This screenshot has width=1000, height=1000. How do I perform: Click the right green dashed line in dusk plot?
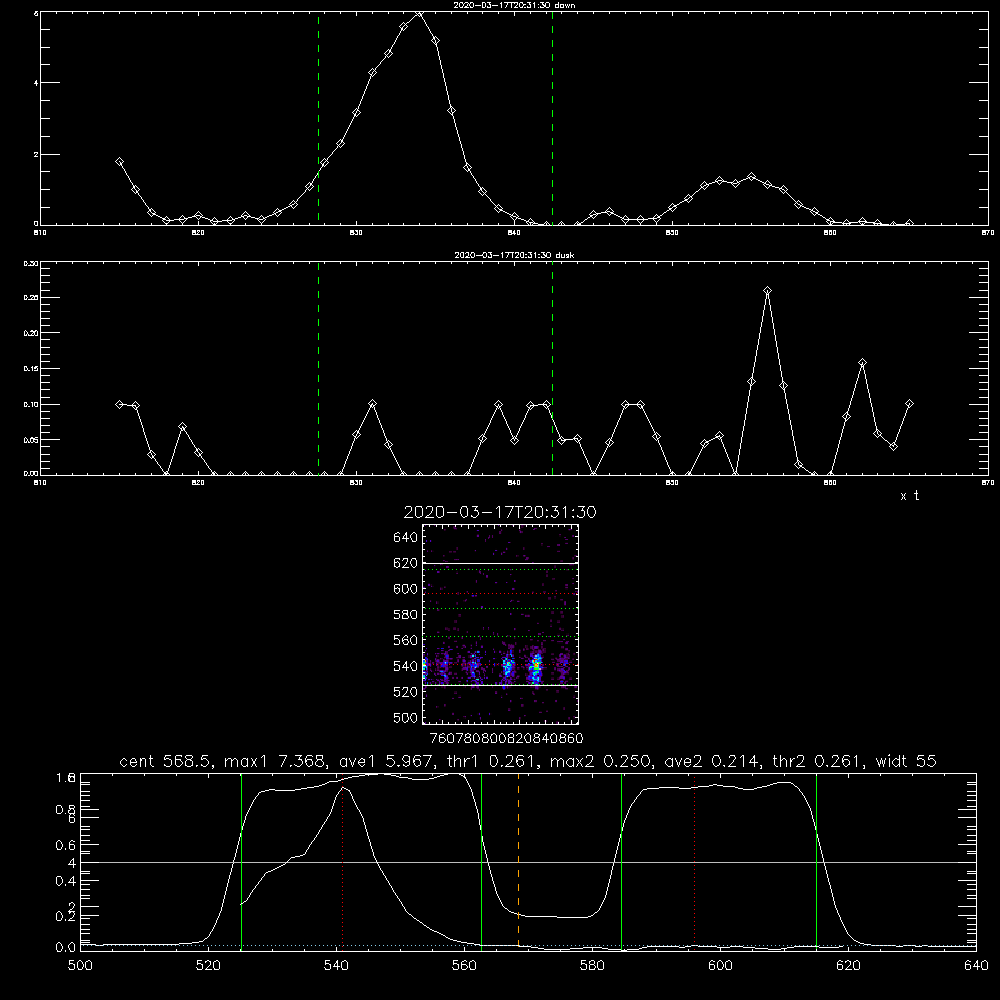[553, 368]
